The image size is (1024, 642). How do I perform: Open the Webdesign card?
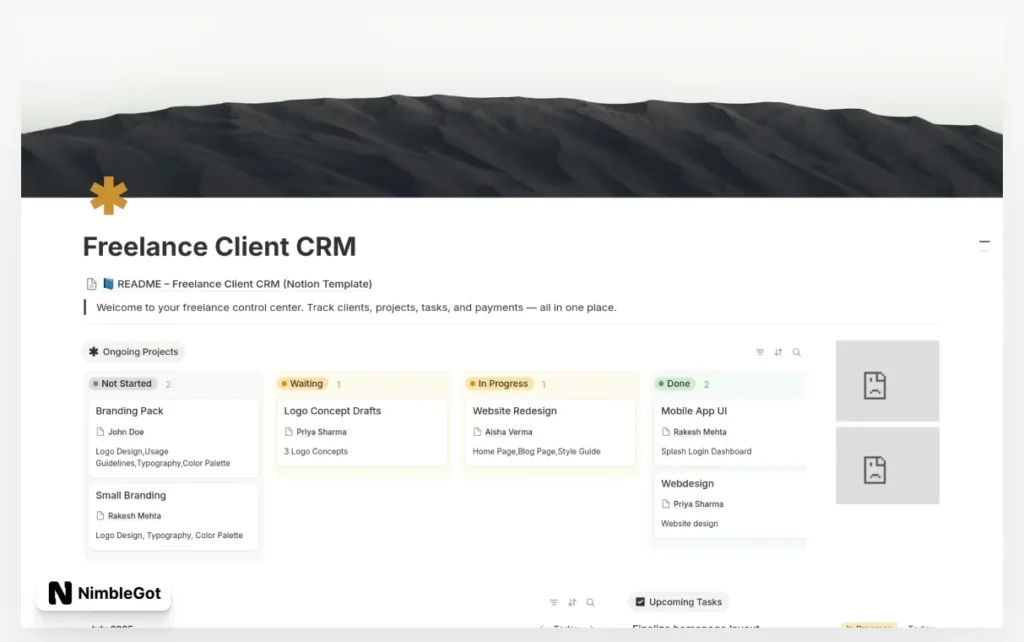(x=730, y=505)
